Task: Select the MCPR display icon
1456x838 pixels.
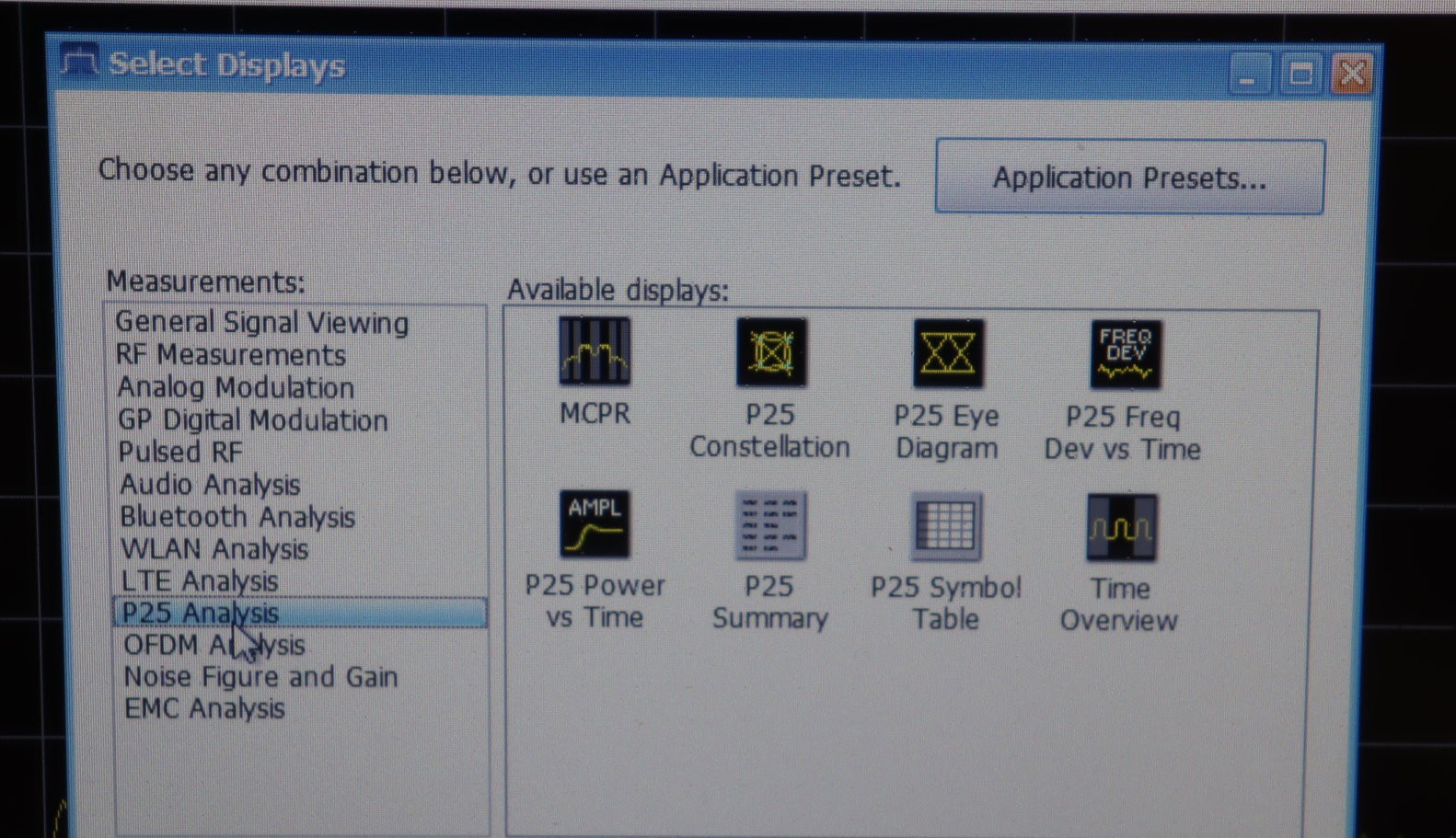Action: pyautogui.click(x=595, y=350)
